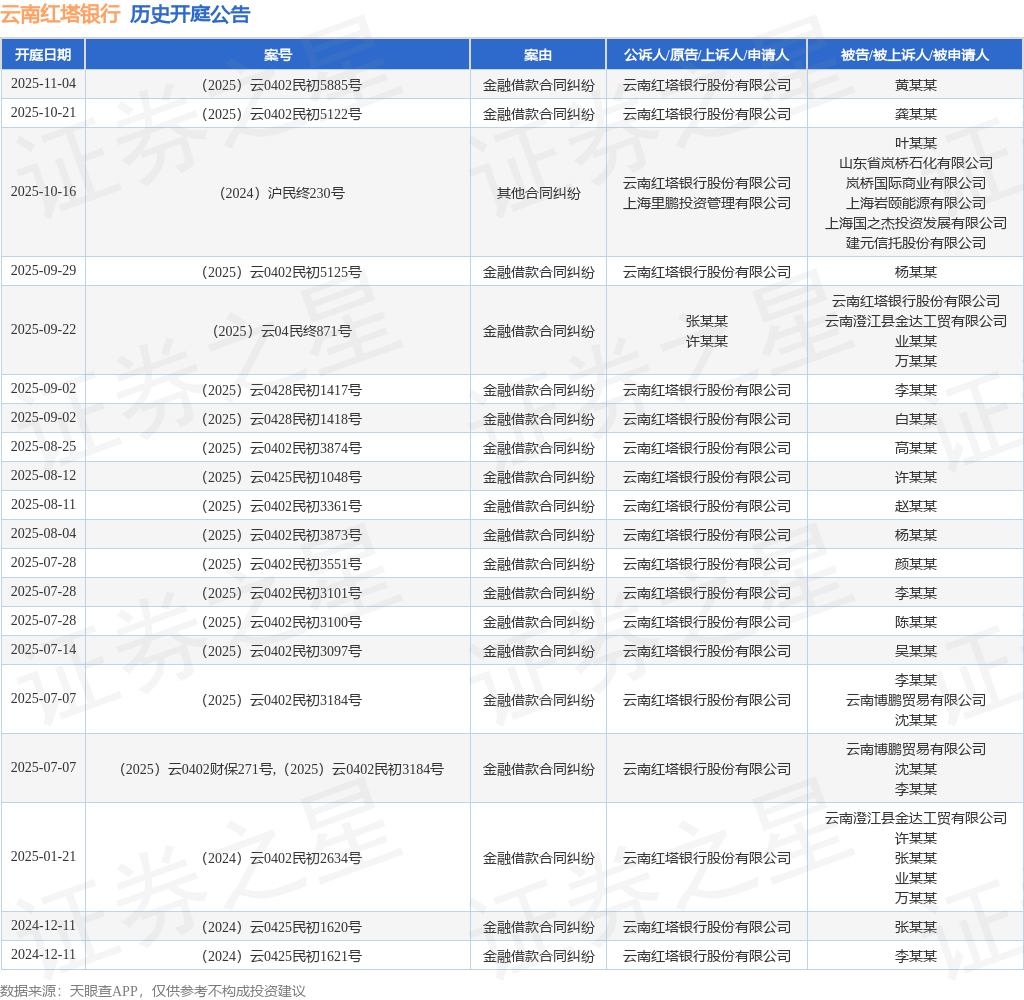Click the date 2025-01-21
Screen dimensions: 1024x1000
tap(43, 856)
